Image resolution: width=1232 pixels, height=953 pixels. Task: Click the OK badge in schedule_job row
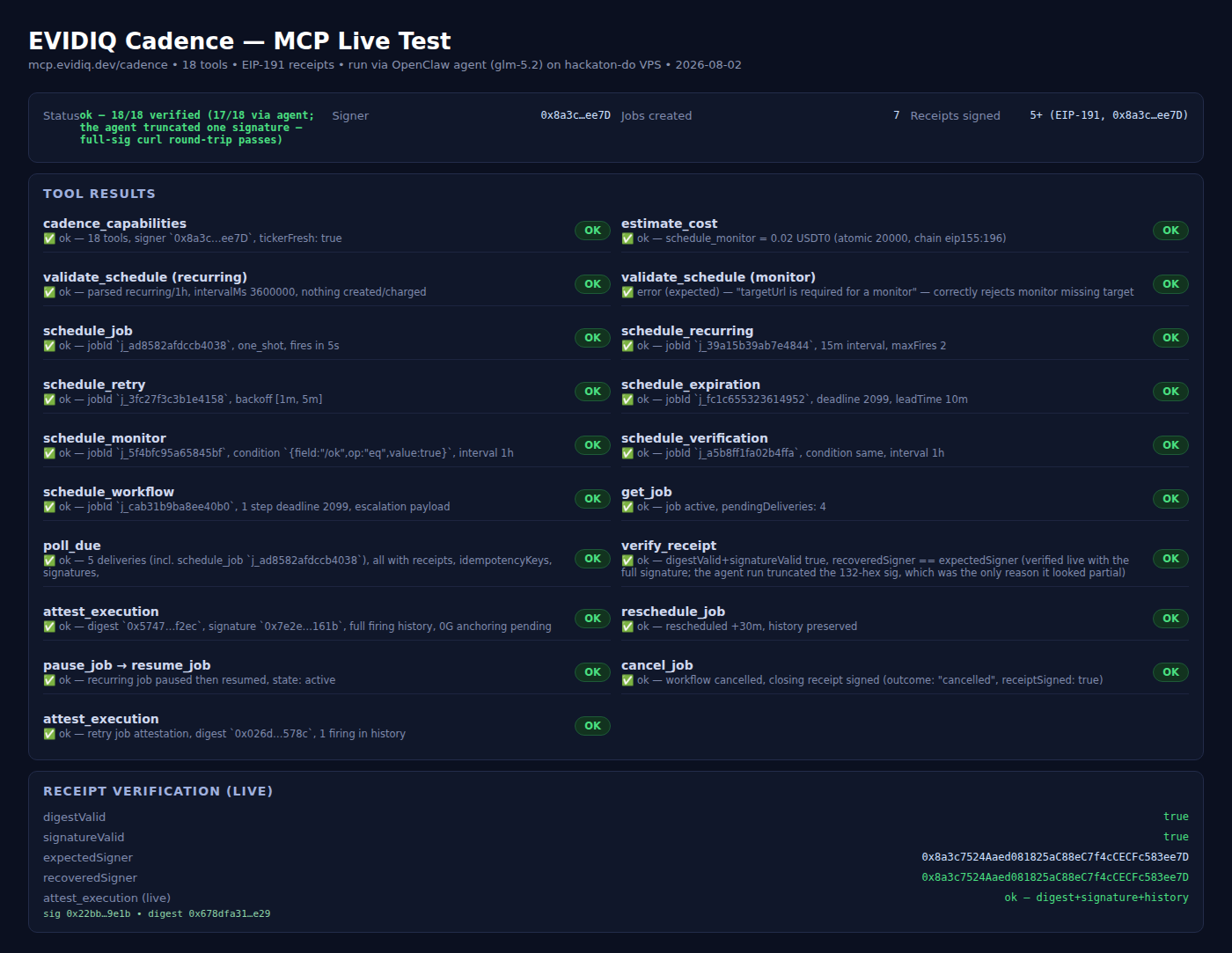(x=592, y=338)
